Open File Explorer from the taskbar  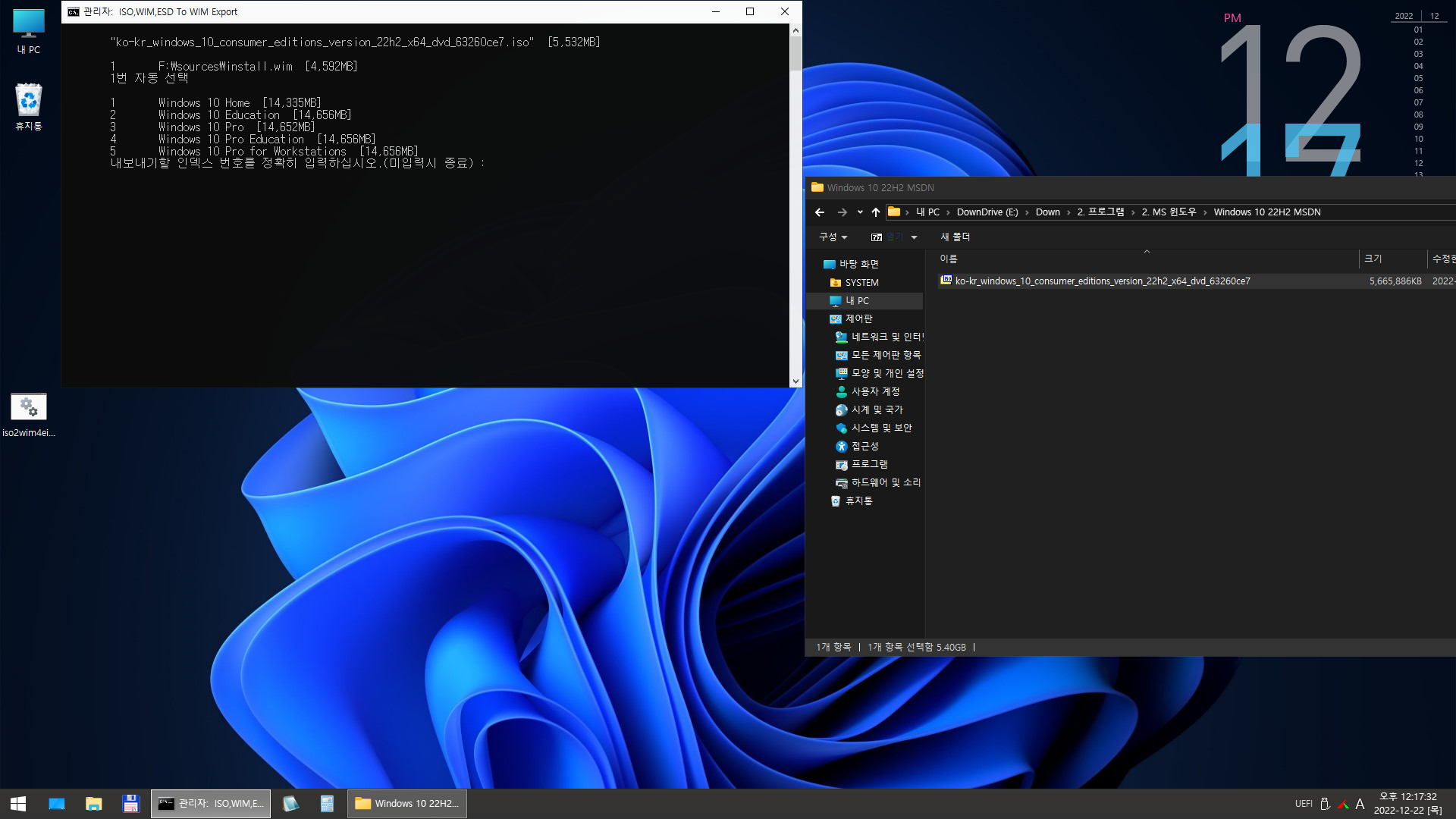[94, 804]
